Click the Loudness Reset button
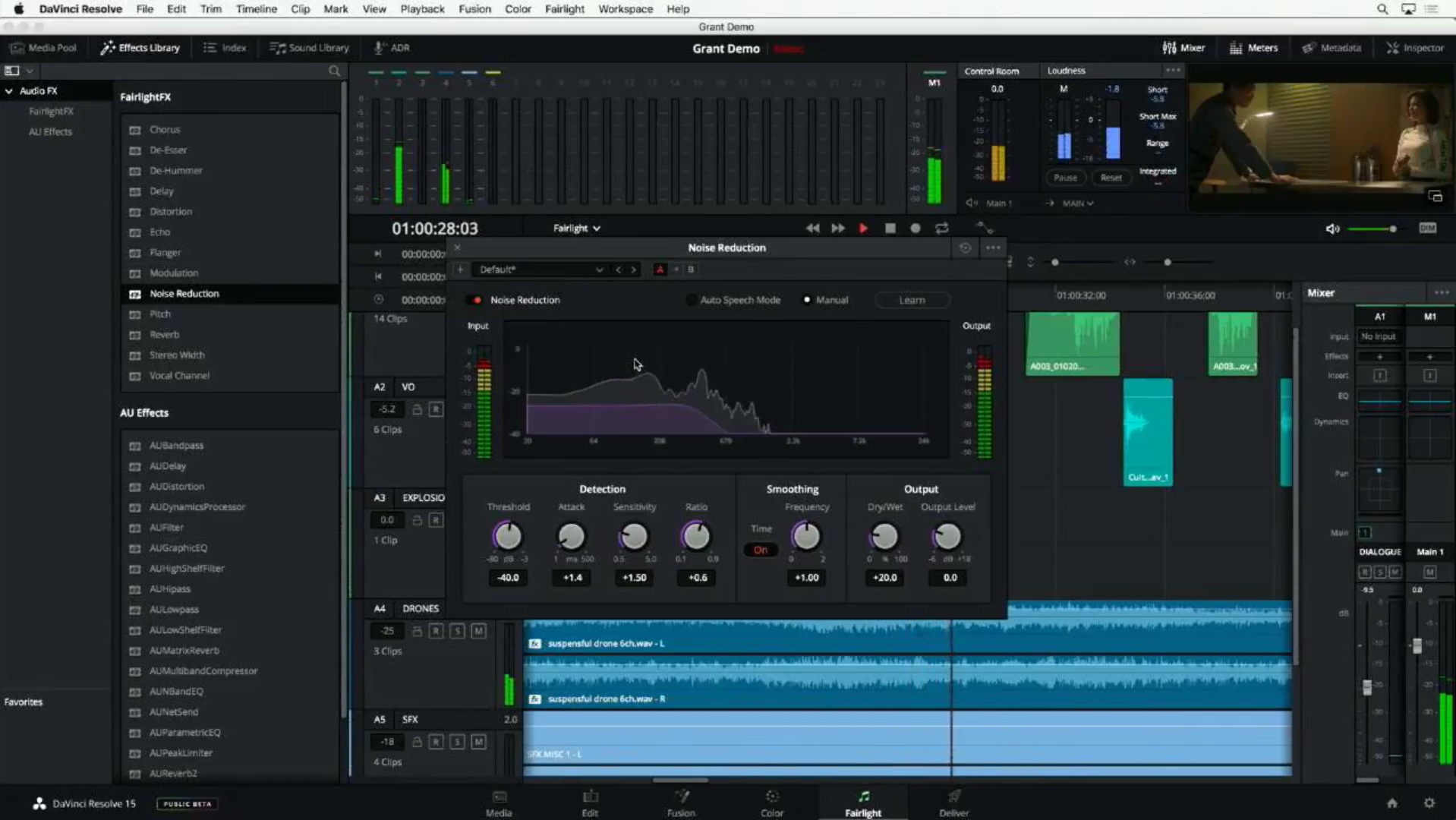 pos(1111,178)
